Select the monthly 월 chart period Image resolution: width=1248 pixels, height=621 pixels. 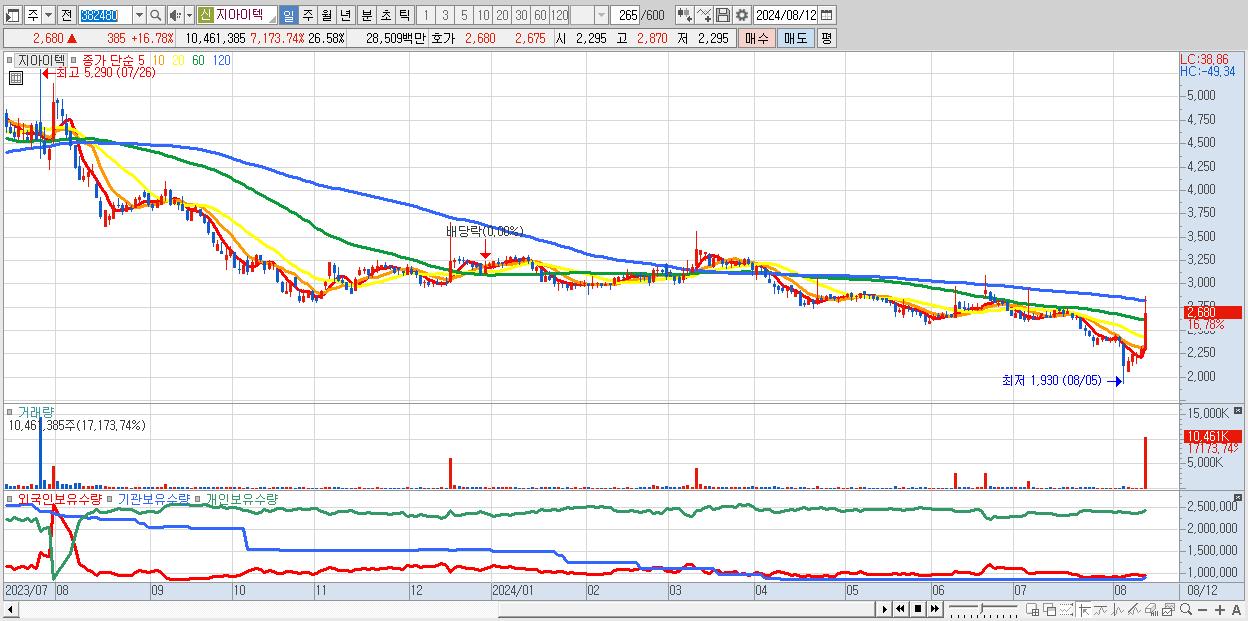tap(326, 15)
